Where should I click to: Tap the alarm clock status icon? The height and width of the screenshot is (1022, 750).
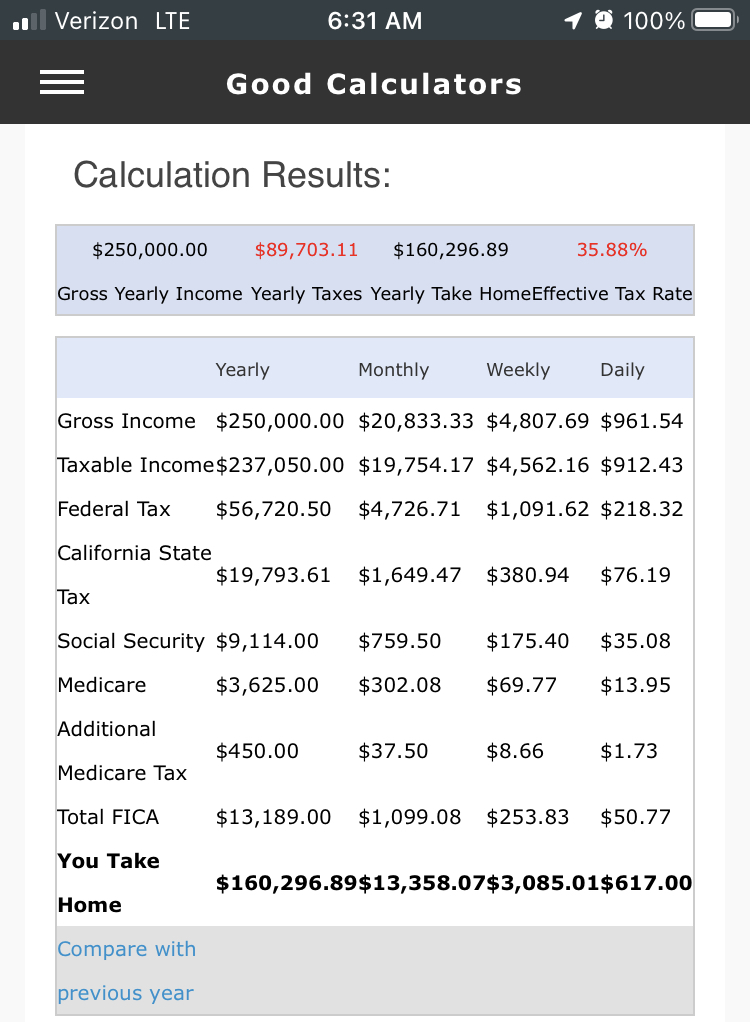(602, 20)
